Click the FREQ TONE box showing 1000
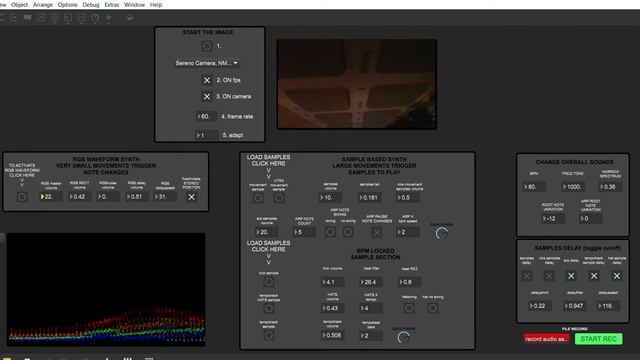 point(573,187)
